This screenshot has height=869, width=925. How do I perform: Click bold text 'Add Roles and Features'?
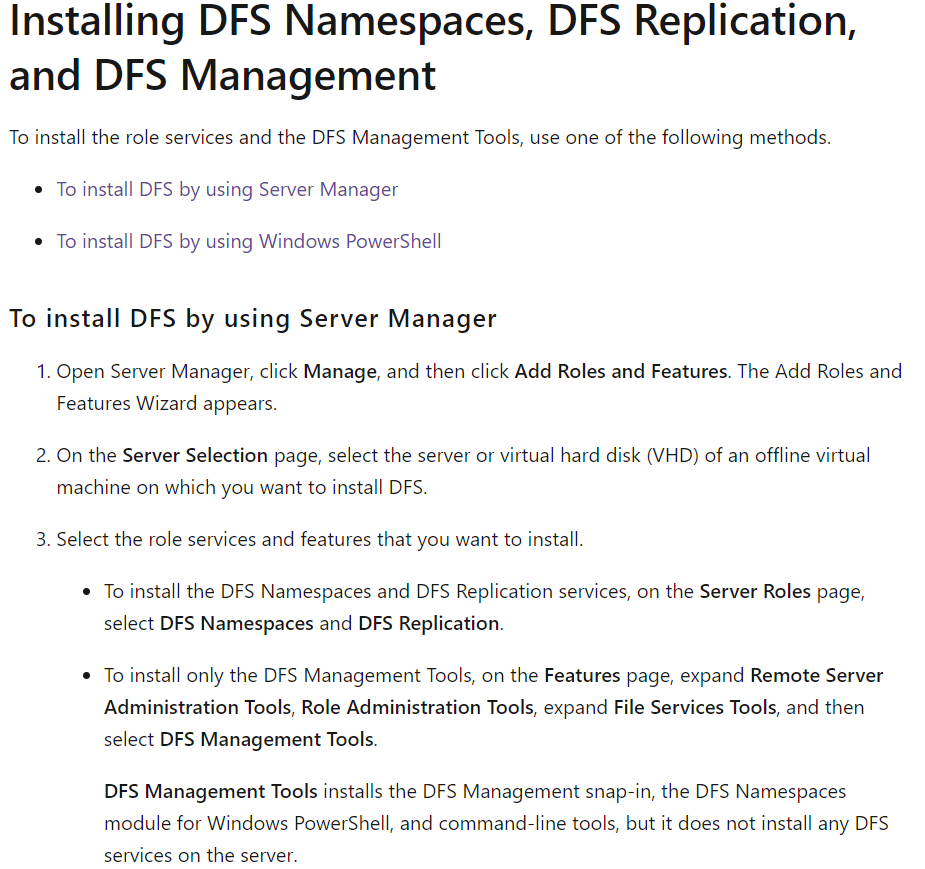(x=621, y=372)
